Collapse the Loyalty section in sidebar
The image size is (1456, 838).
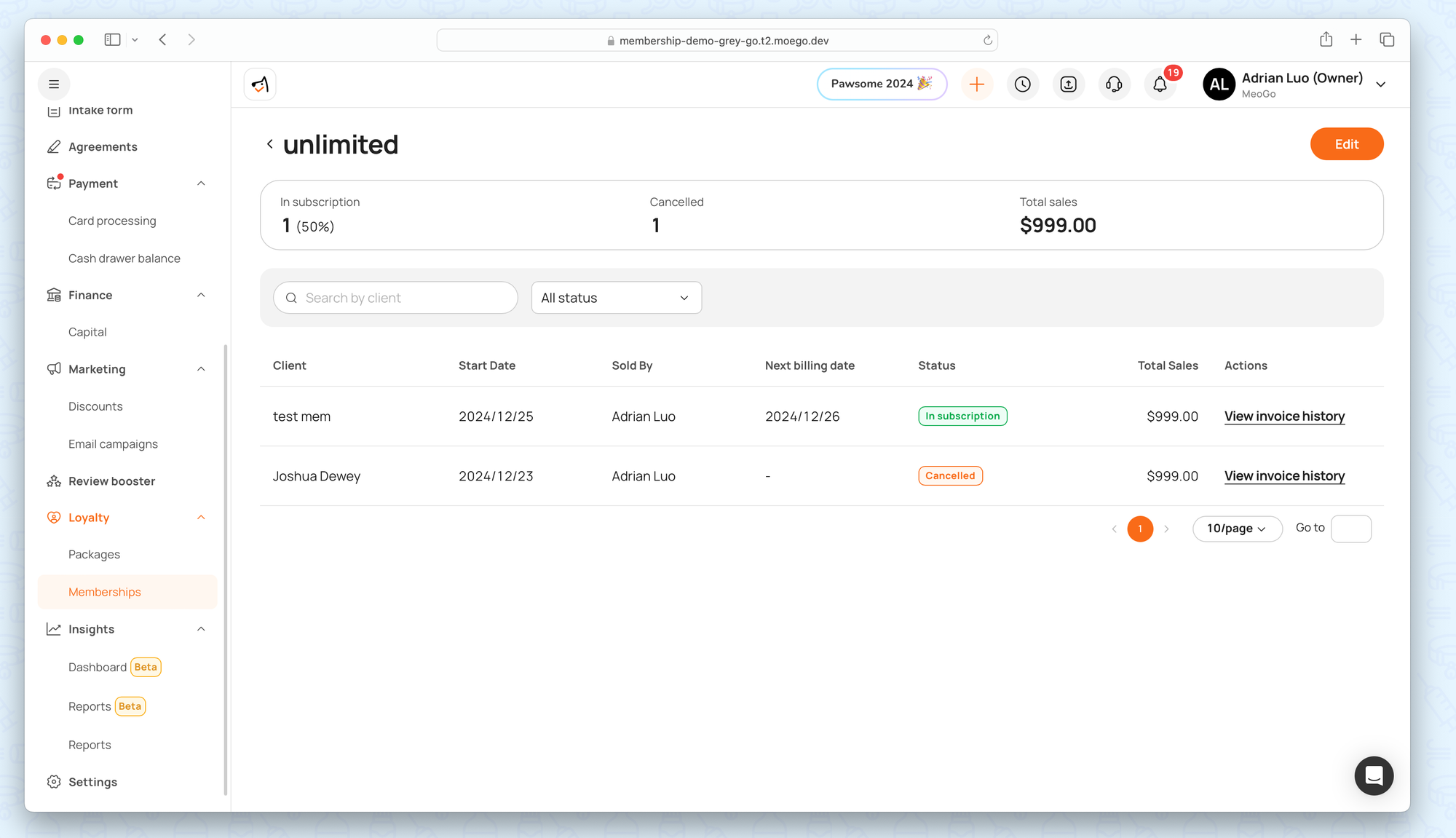(201, 518)
